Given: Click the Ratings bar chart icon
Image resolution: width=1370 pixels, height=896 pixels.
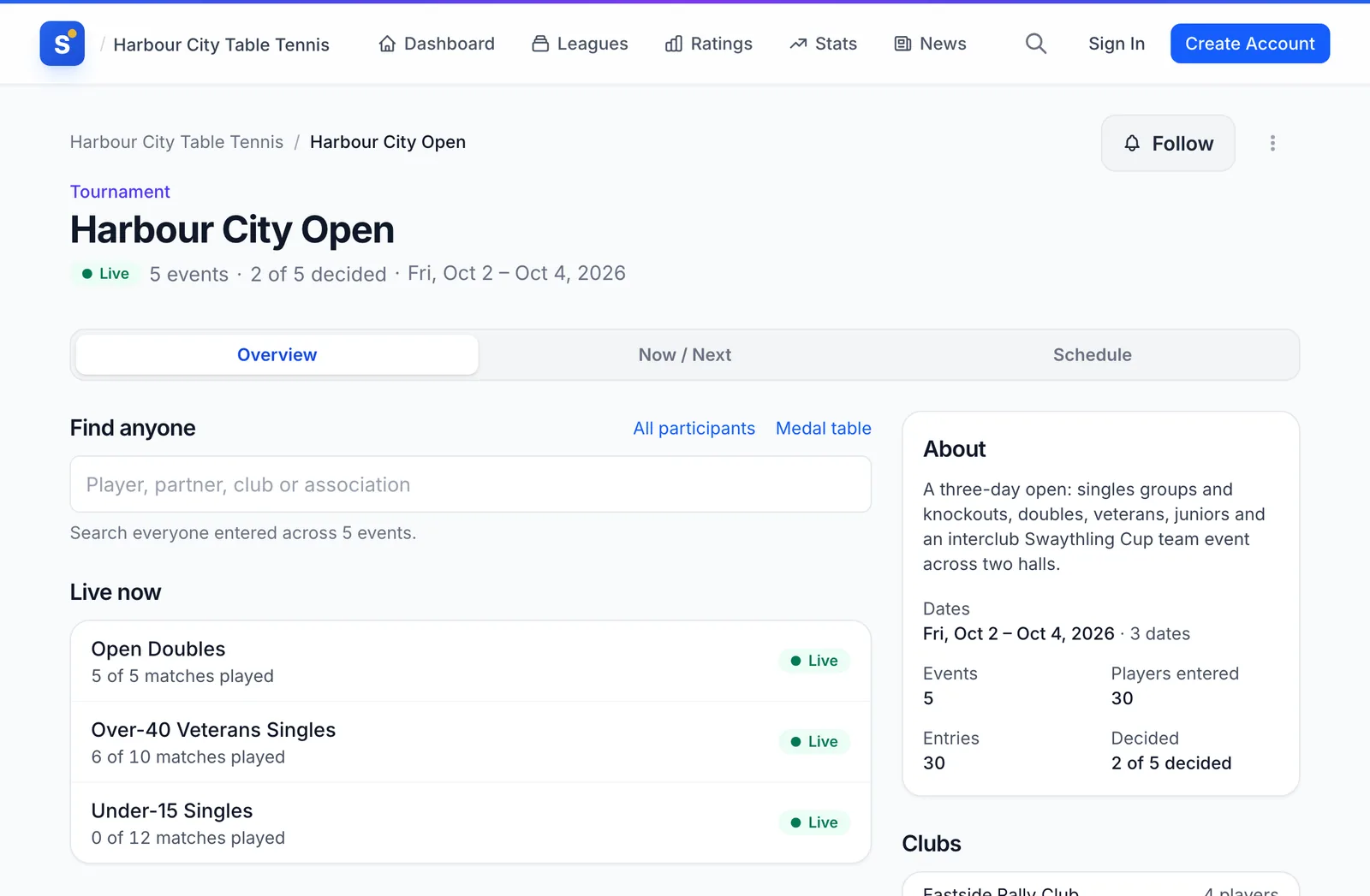Looking at the screenshot, I should (674, 44).
